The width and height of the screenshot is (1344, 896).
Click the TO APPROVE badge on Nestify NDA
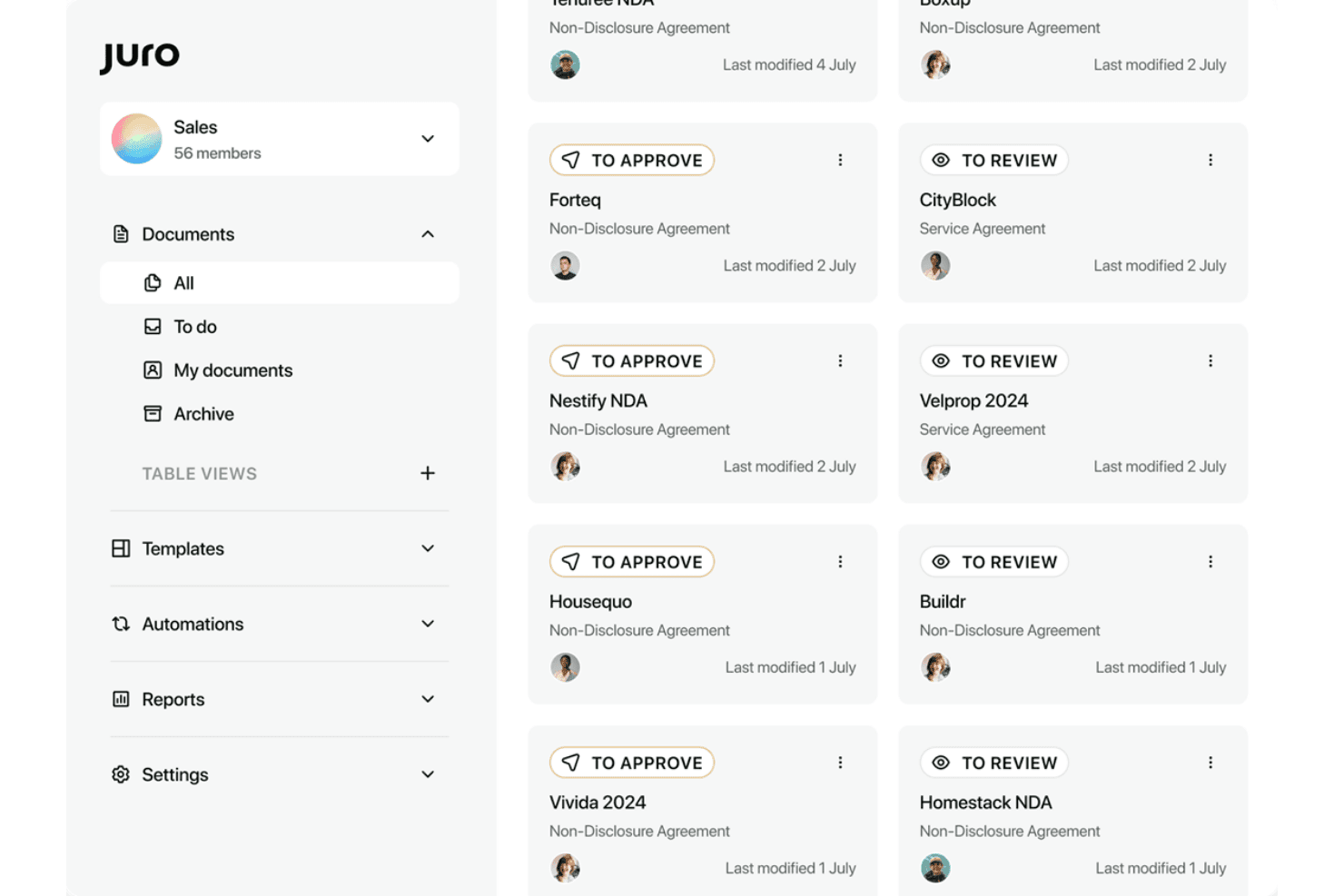point(632,361)
